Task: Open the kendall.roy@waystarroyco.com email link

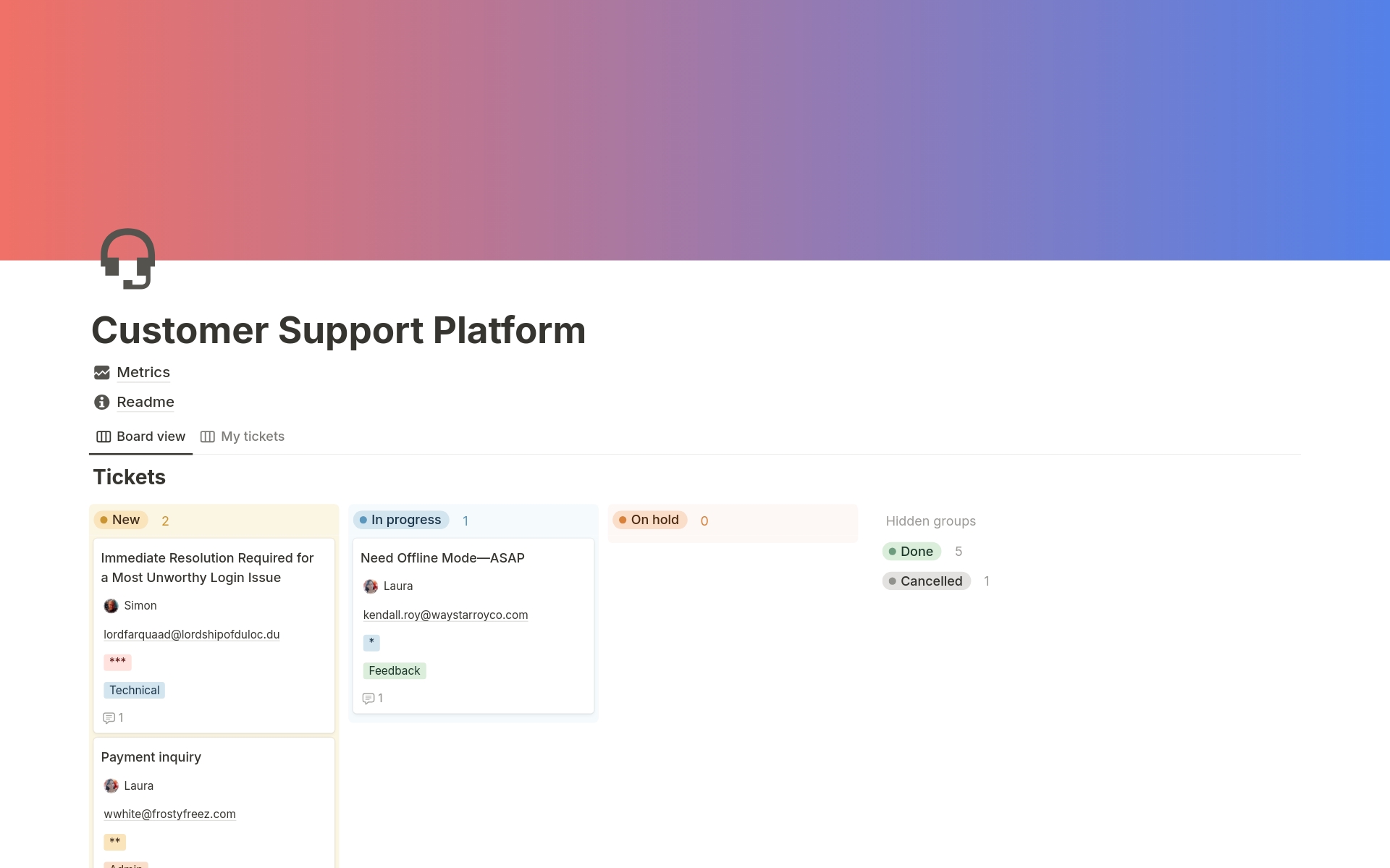Action: [x=445, y=615]
